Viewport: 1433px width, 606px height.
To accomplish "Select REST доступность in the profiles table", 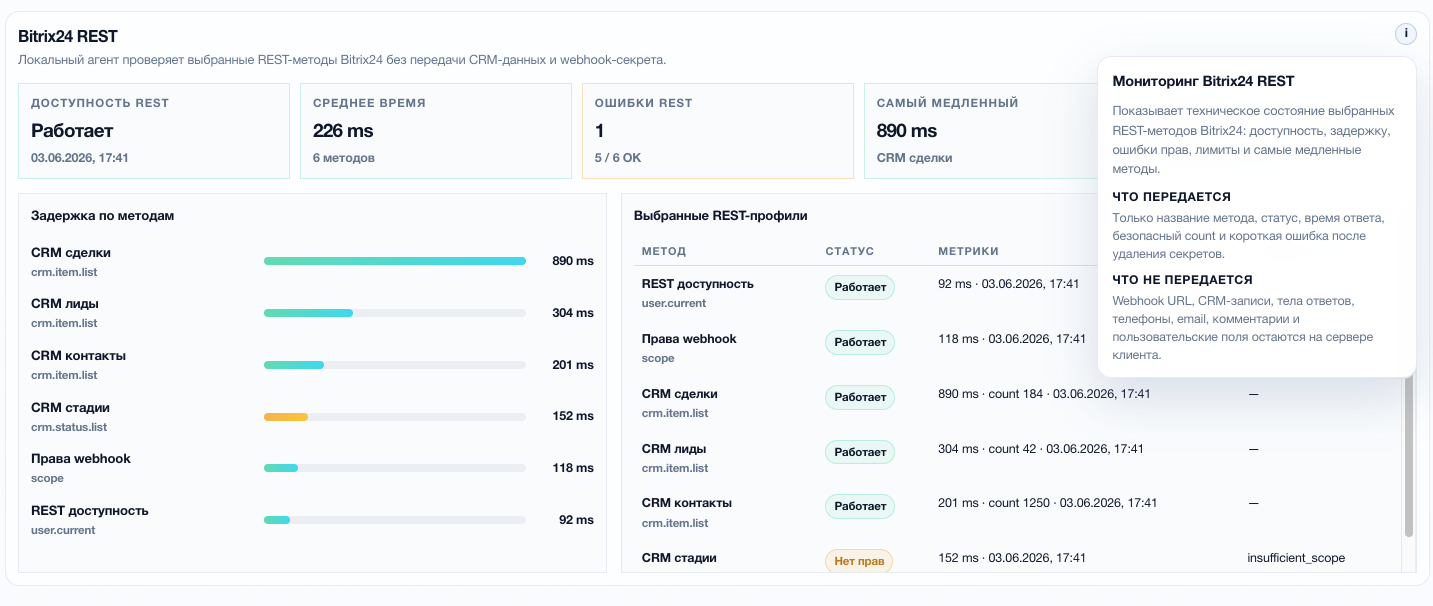I will click(x=697, y=284).
